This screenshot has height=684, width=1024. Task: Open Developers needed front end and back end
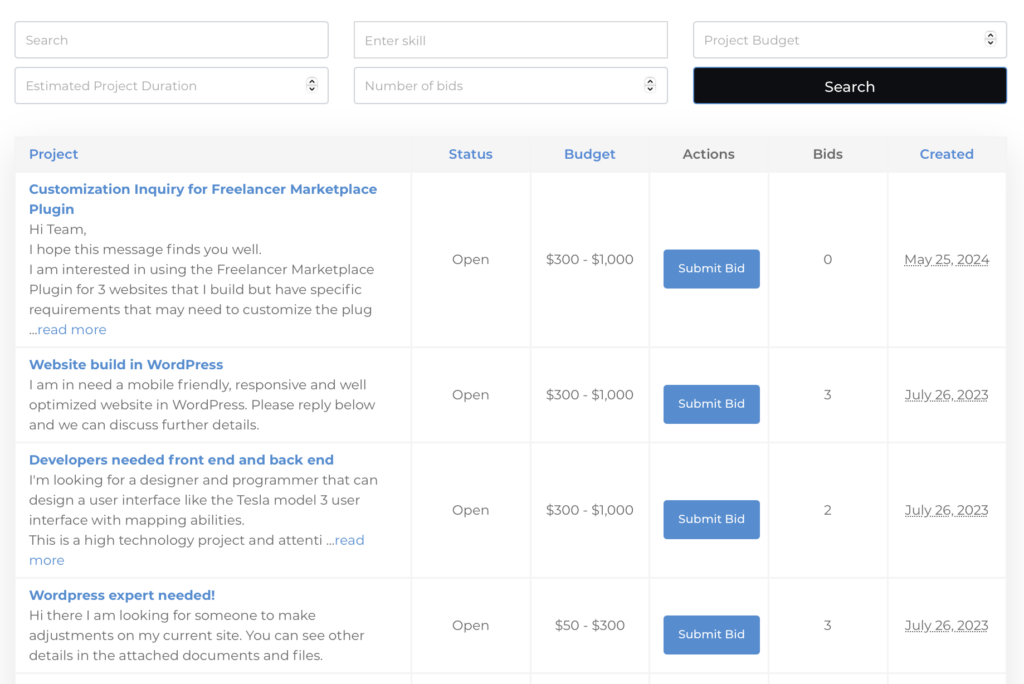point(181,460)
